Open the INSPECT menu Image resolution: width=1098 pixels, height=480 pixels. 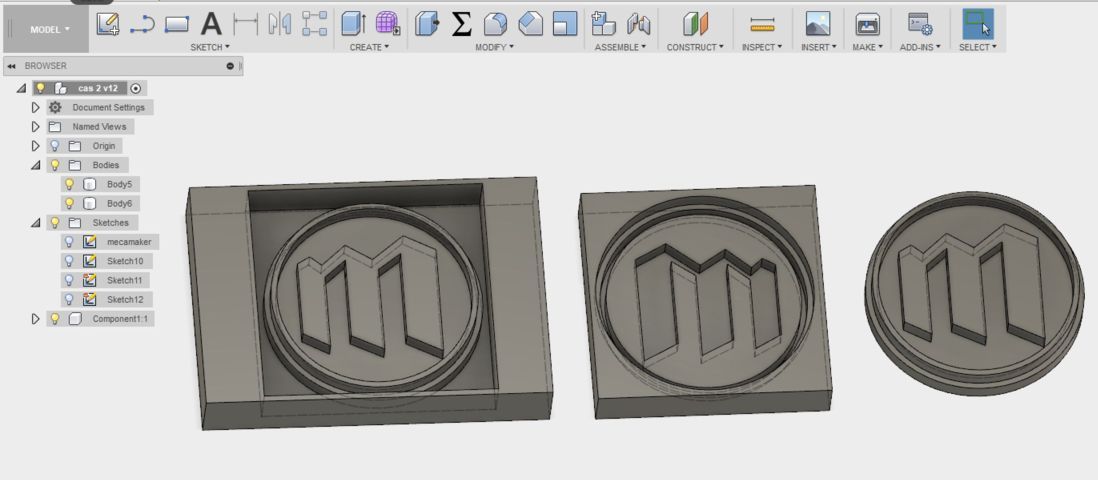(762, 47)
